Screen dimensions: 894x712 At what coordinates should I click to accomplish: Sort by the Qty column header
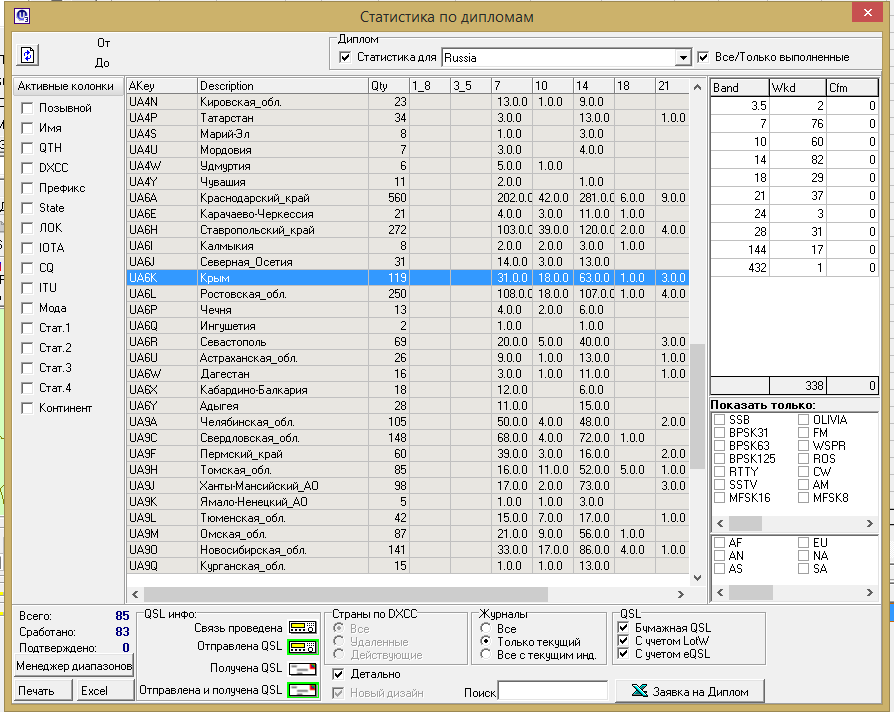(x=388, y=87)
